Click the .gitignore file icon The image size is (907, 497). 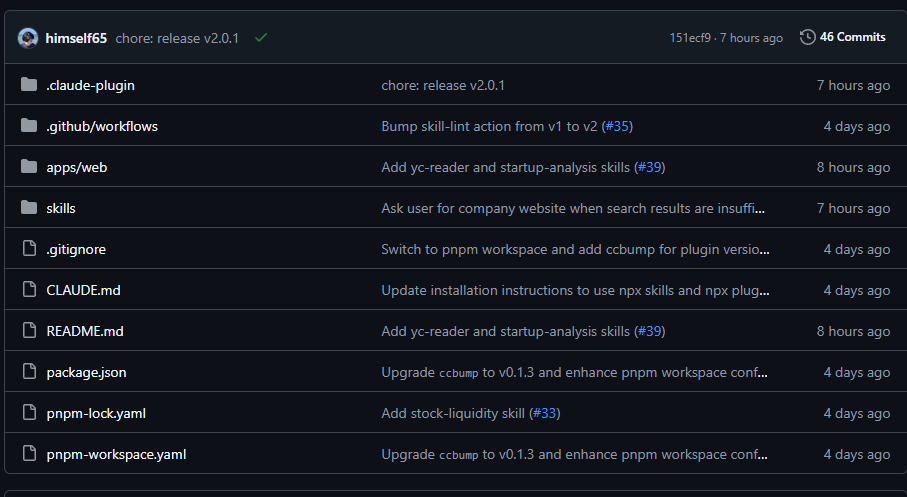[28, 249]
